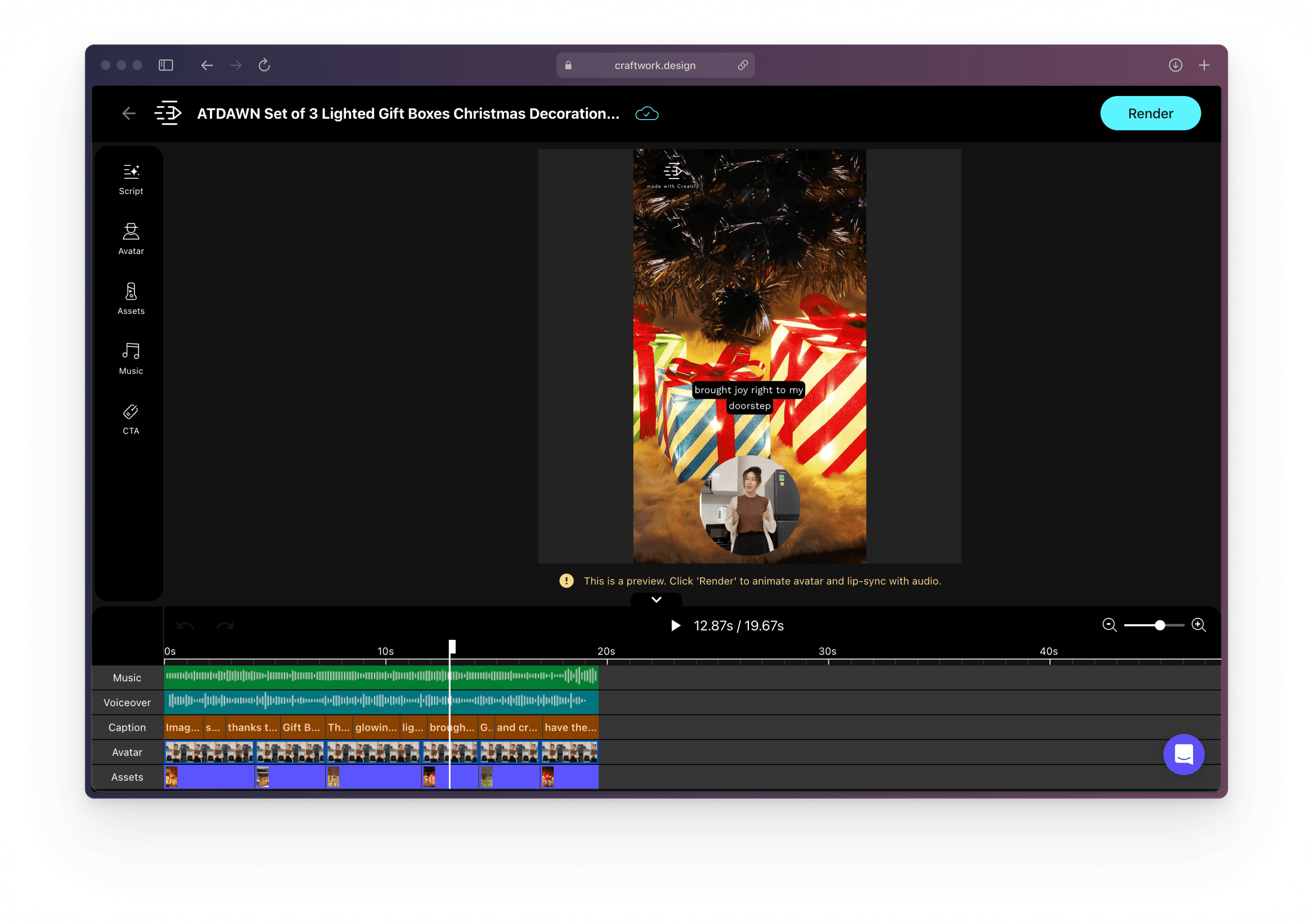Select the Voiceover track label
Image resolution: width=1313 pixels, height=924 pixels.
coord(127,702)
